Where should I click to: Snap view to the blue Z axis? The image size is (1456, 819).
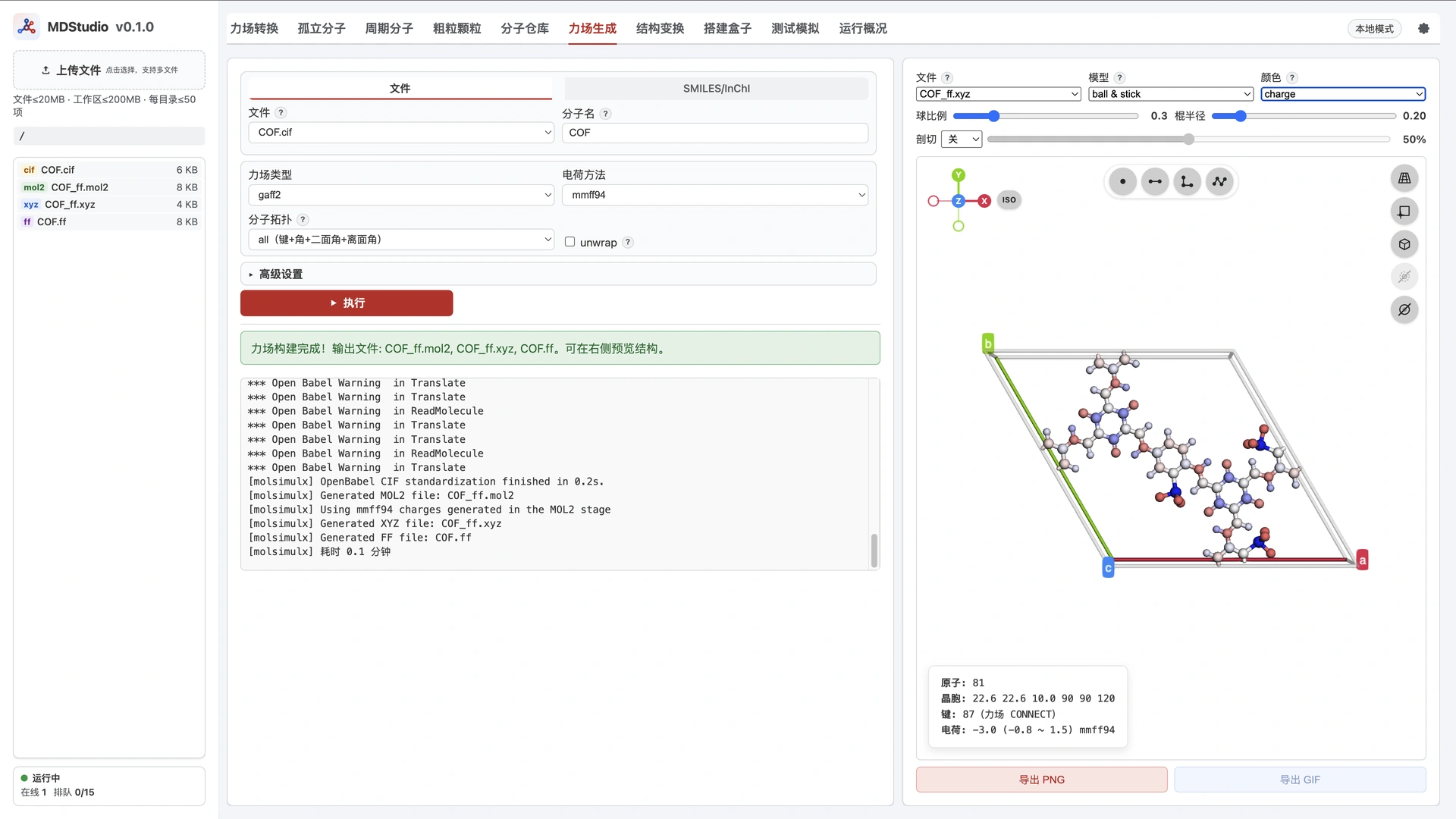(x=959, y=201)
